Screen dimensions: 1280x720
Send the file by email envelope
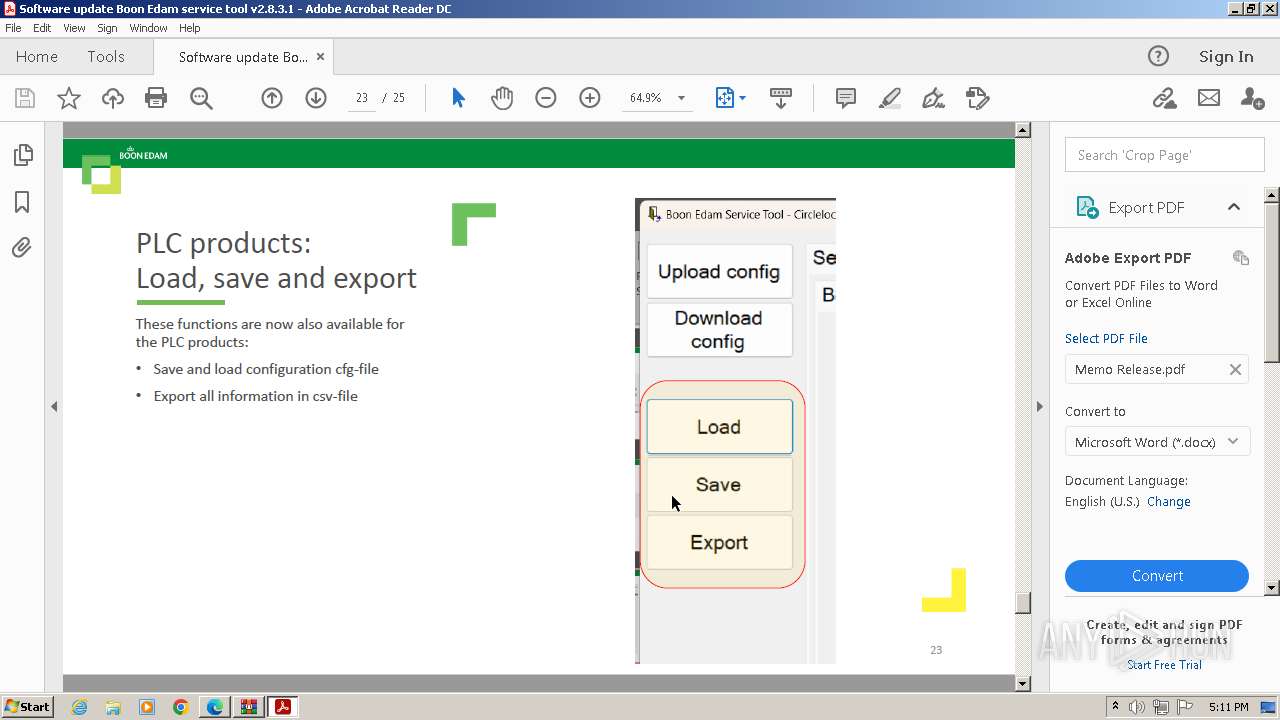tap(1209, 98)
